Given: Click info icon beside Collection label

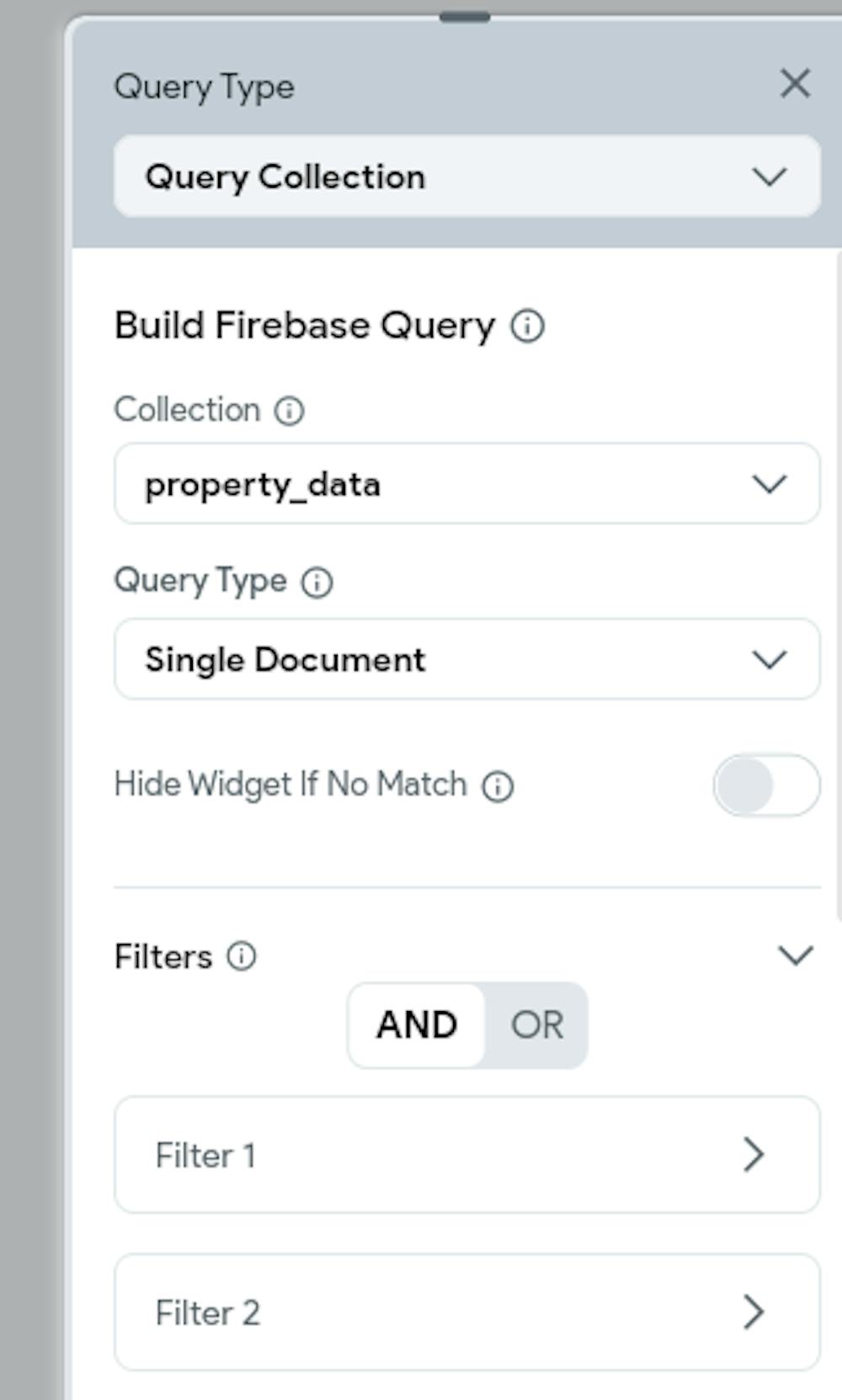Looking at the screenshot, I should 289,411.
